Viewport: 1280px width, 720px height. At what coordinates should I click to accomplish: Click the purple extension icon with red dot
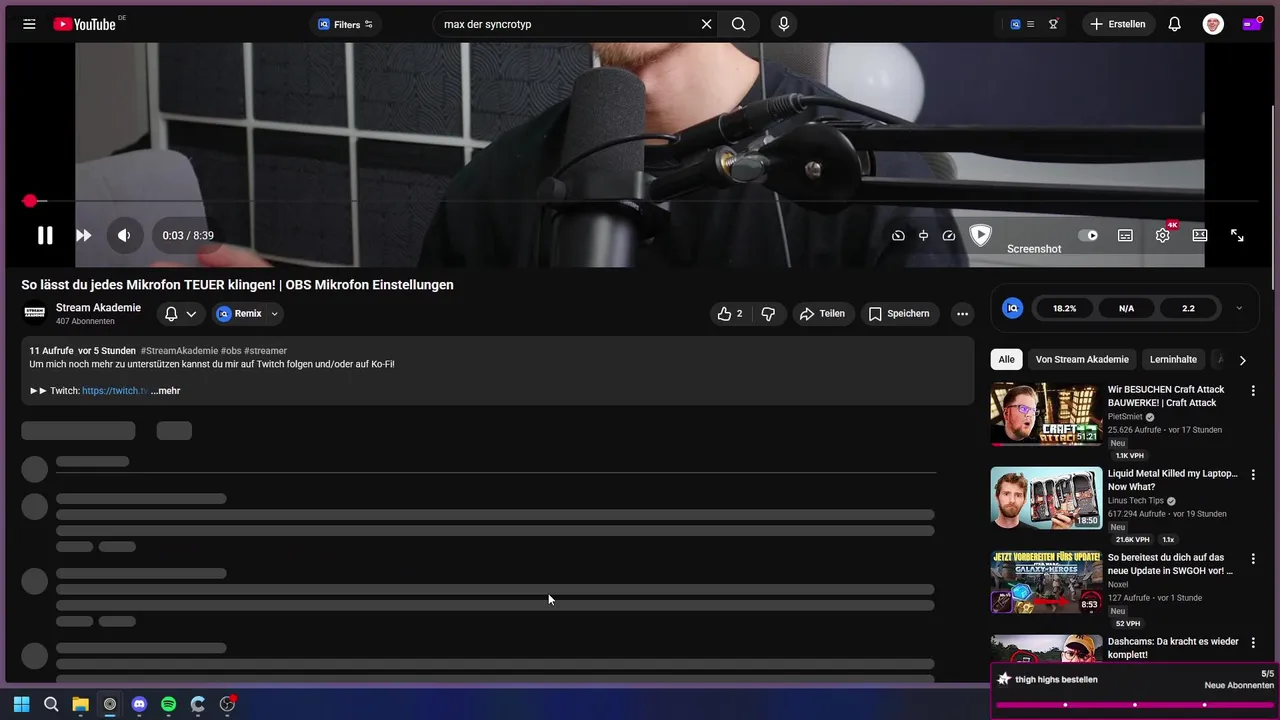tap(1251, 24)
